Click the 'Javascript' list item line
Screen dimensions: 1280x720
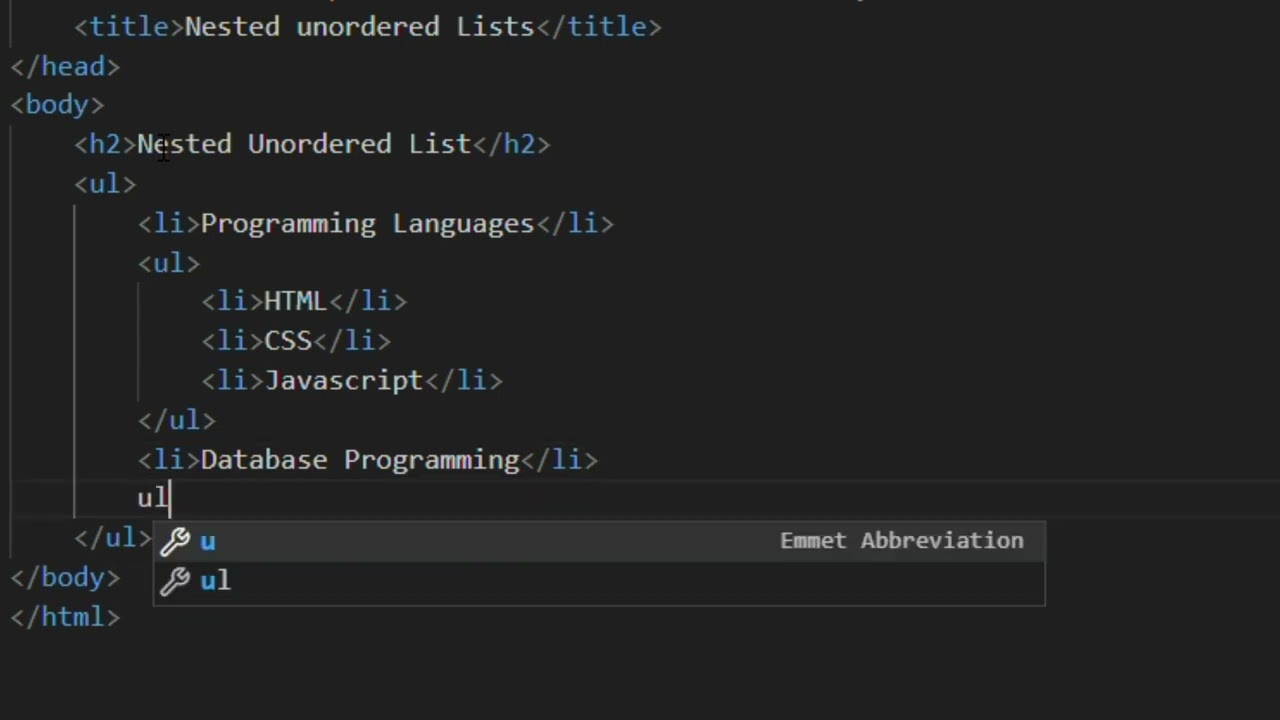[x=352, y=380]
